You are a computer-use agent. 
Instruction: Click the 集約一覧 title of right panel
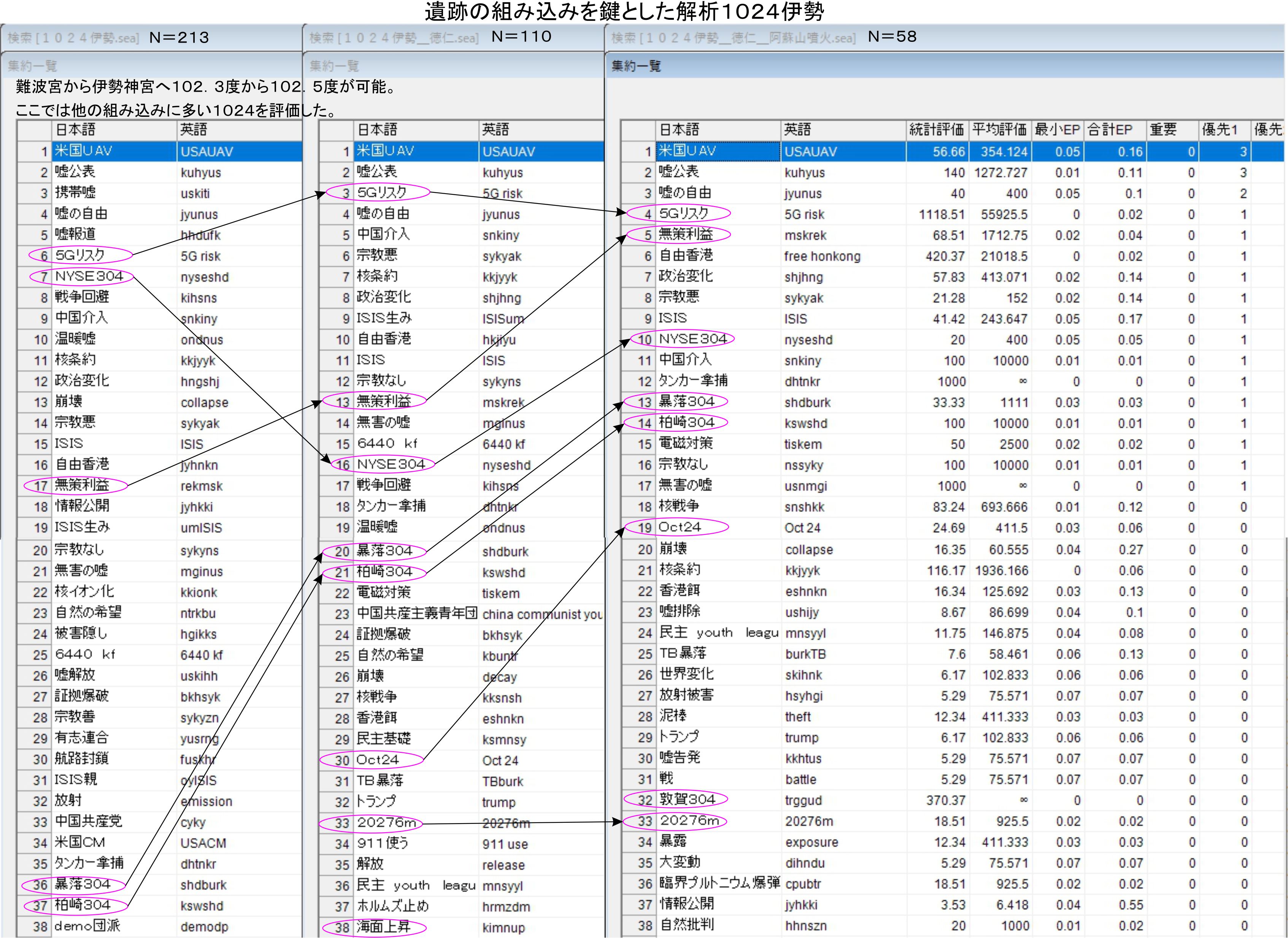tap(636, 66)
